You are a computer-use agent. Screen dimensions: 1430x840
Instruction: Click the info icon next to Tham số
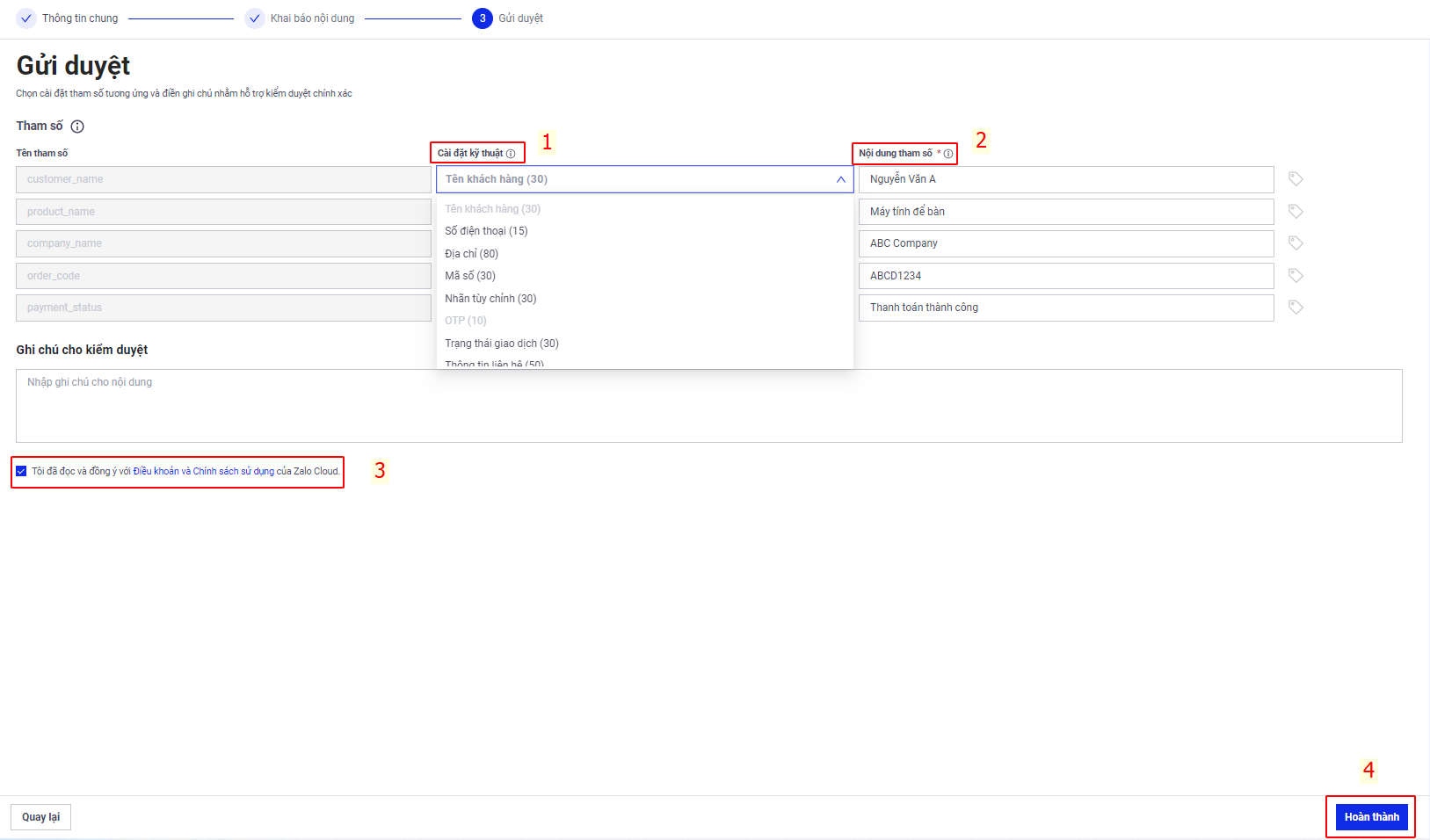(77, 127)
